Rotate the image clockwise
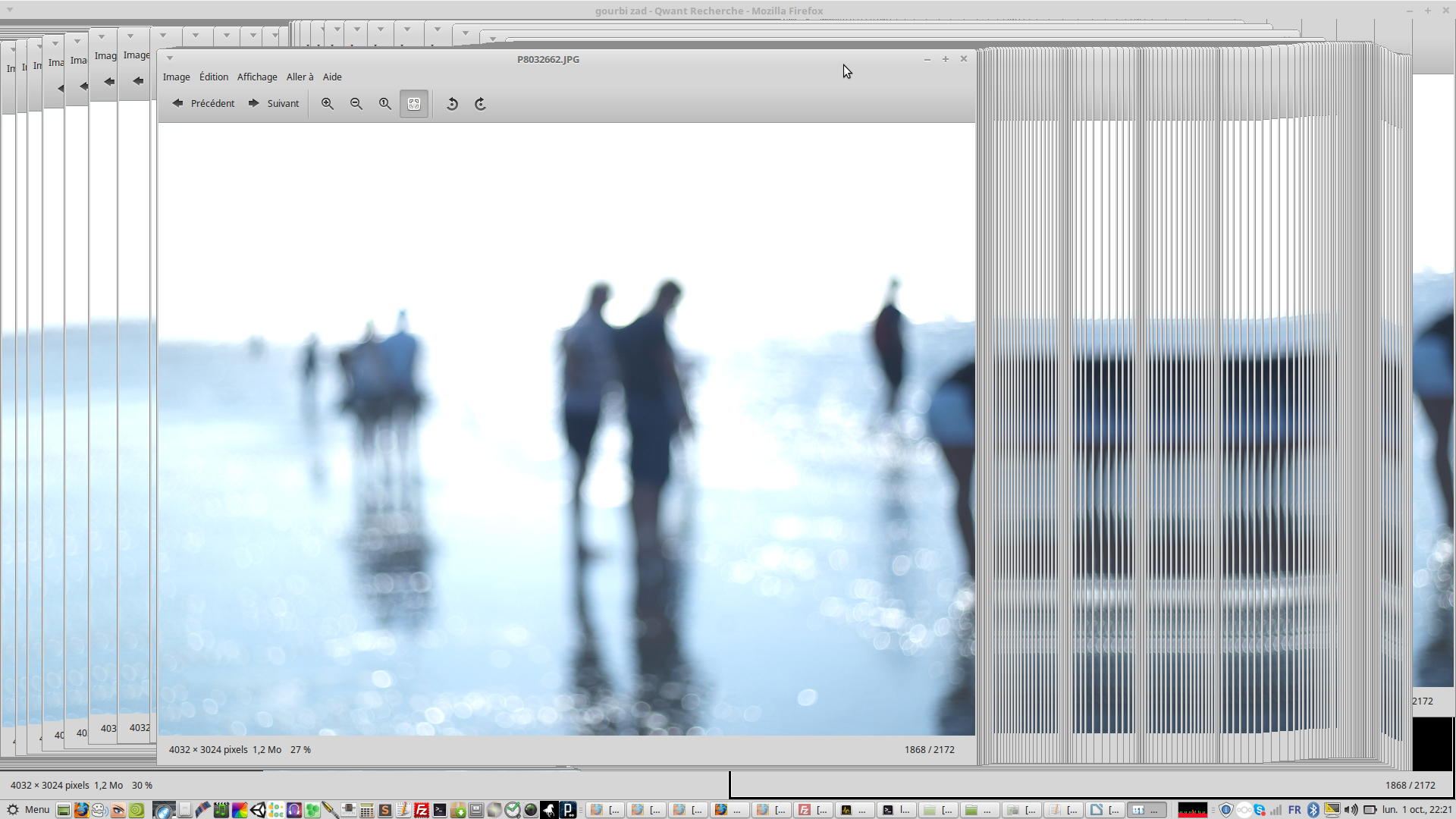Viewport: 1456px width, 819px height. point(481,104)
